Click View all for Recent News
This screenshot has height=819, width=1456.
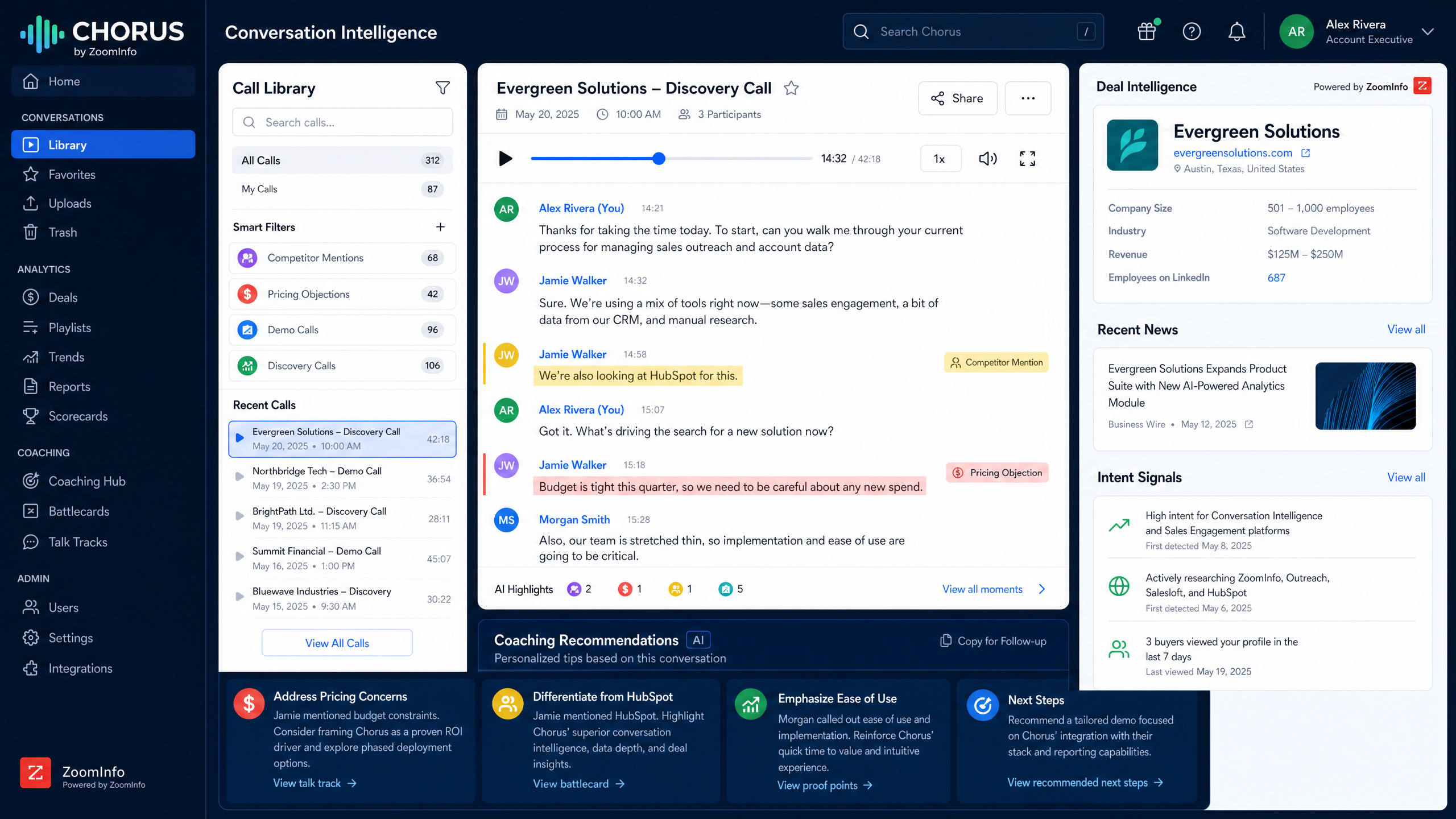pyautogui.click(x=1406, y=329)
